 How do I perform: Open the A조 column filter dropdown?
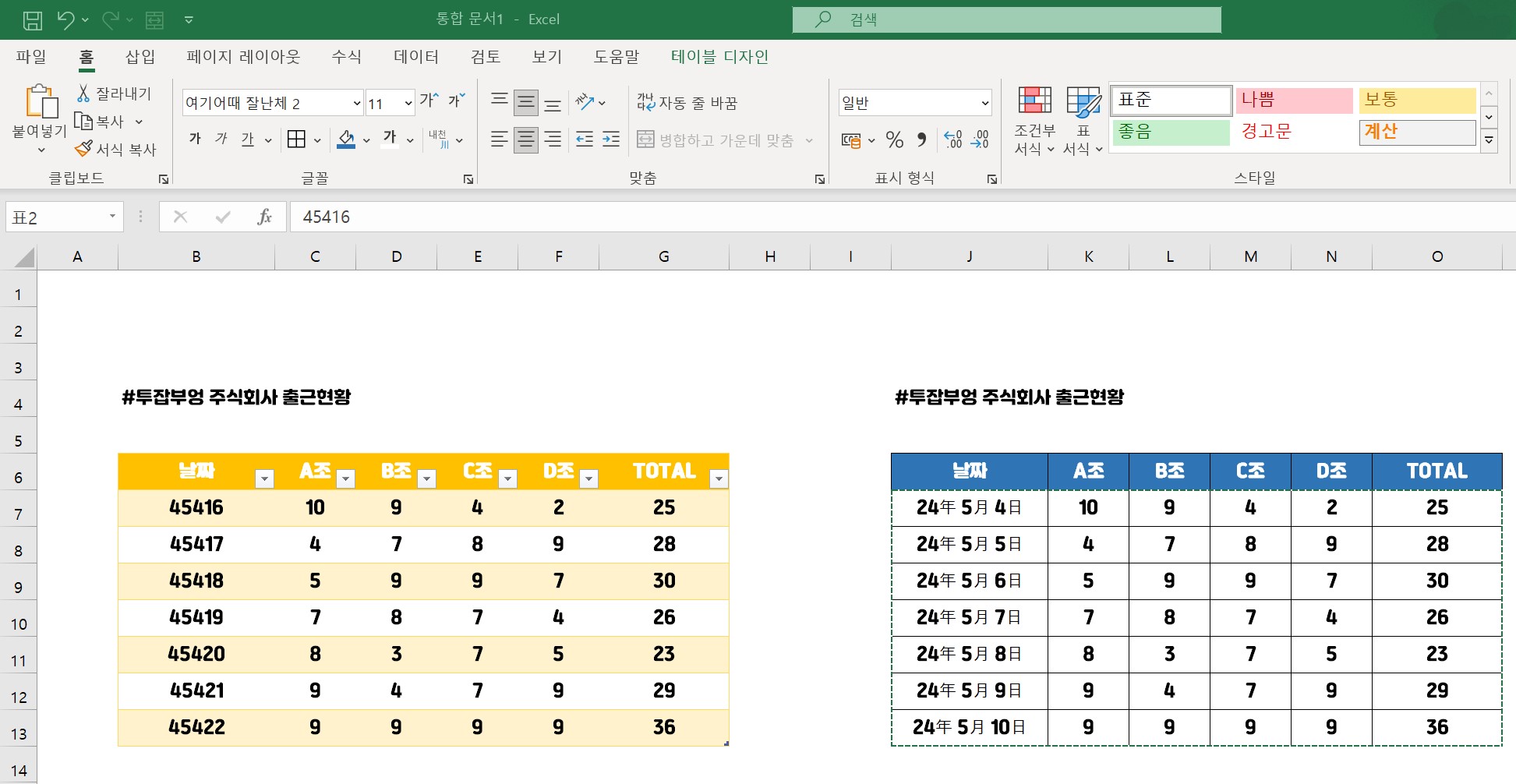tap(345, 479)
